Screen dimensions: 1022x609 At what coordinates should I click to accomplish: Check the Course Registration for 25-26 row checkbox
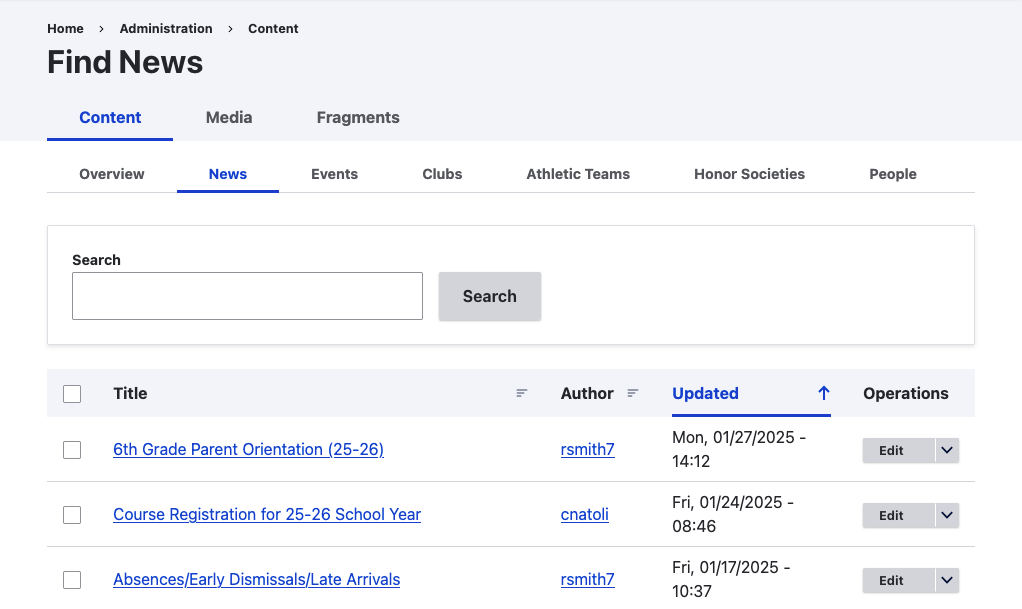(x=72, y=515)
